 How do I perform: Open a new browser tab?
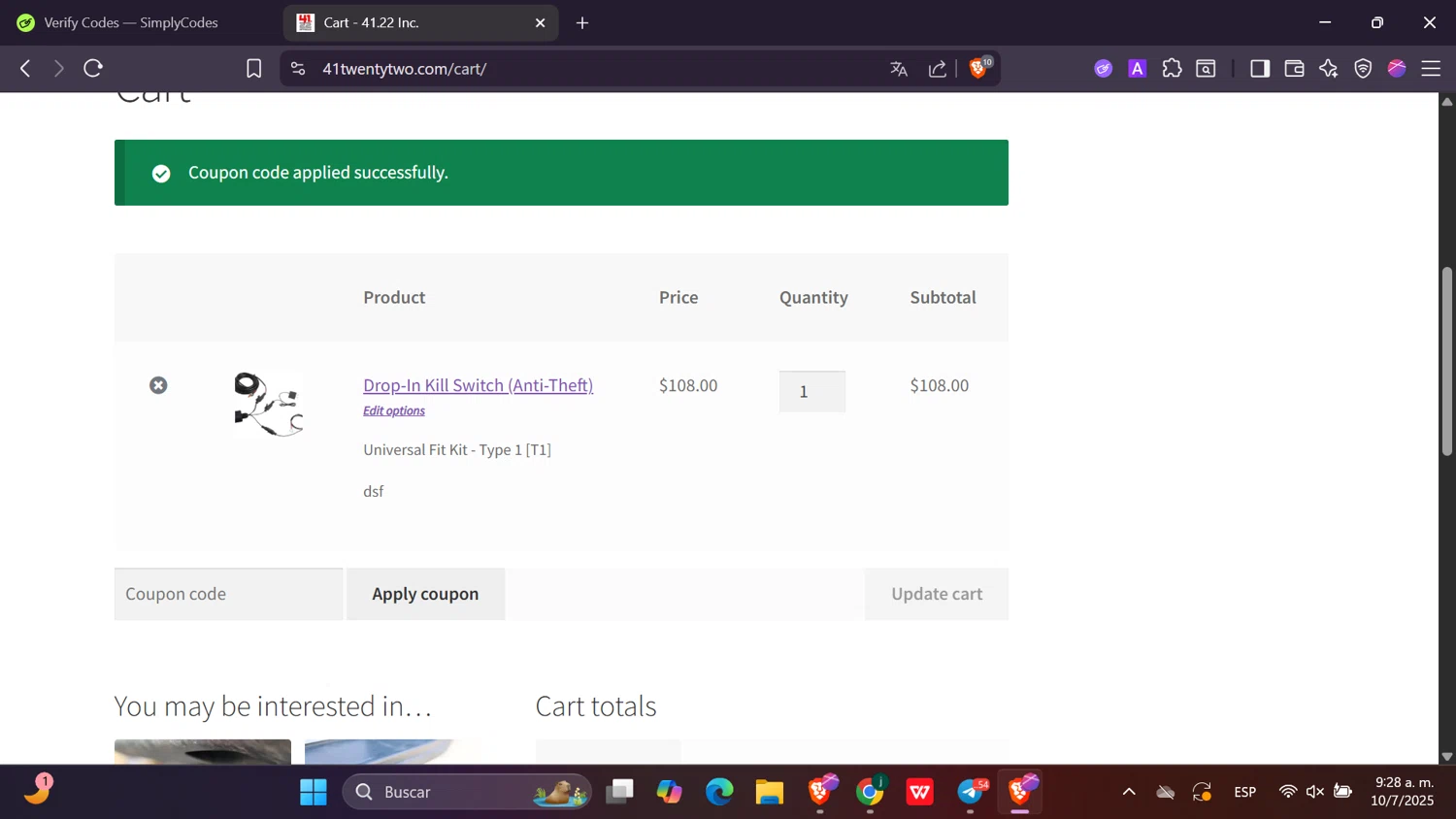coord(582,22)
